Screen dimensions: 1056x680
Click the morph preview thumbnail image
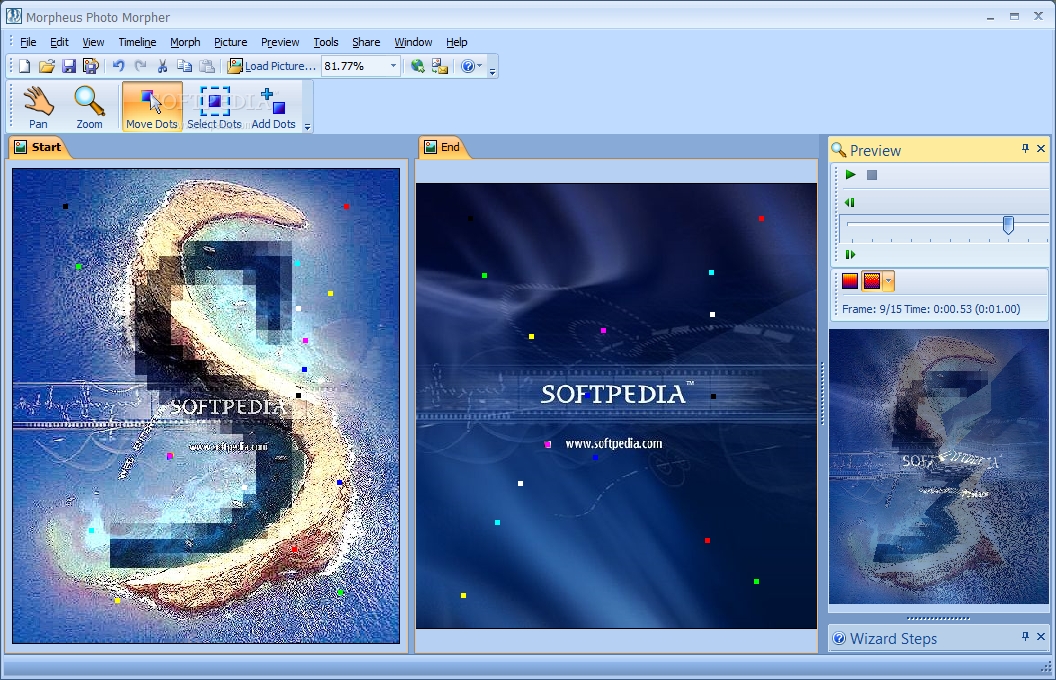tap(939, 466)
